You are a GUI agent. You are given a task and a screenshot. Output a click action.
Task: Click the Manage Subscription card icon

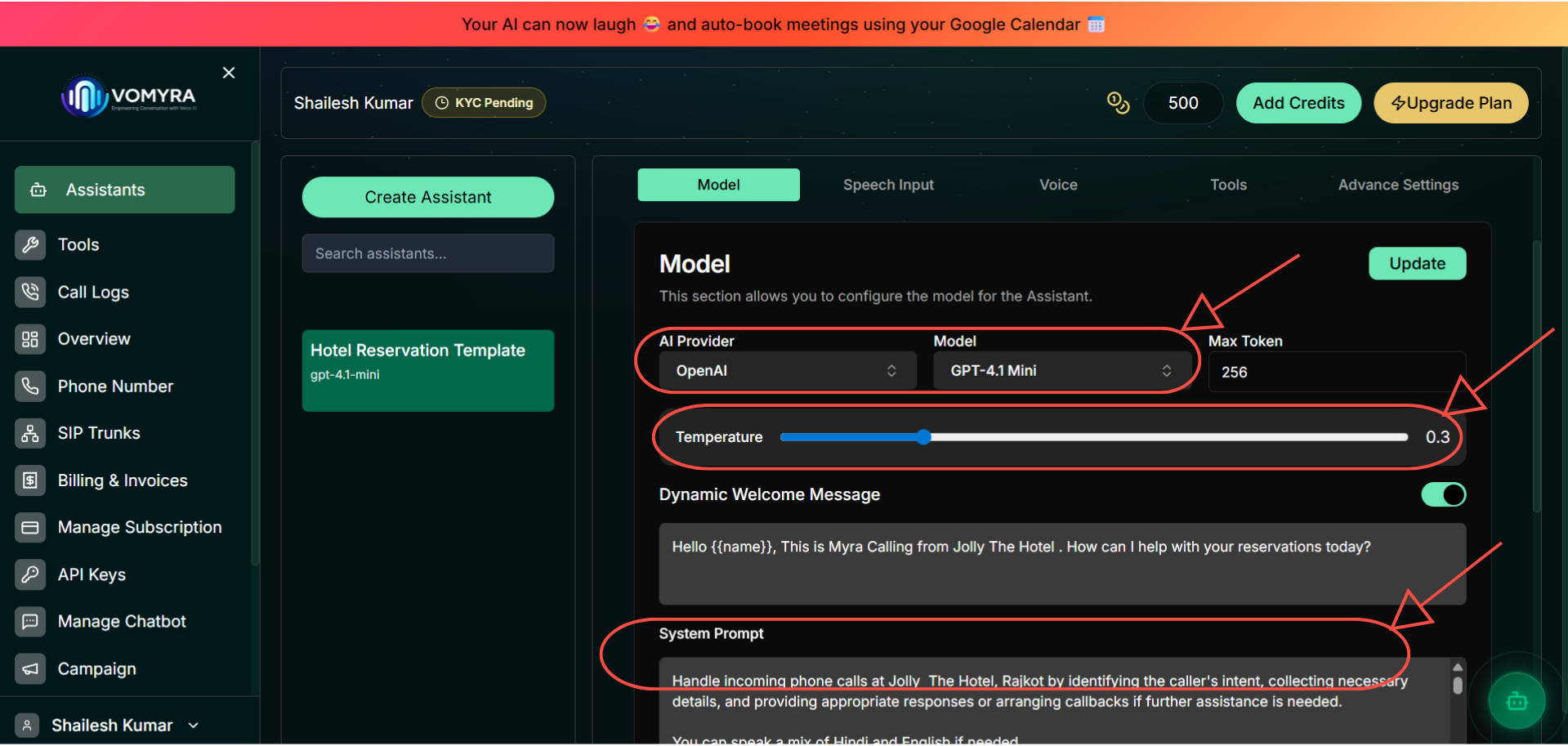click(30, 527)
